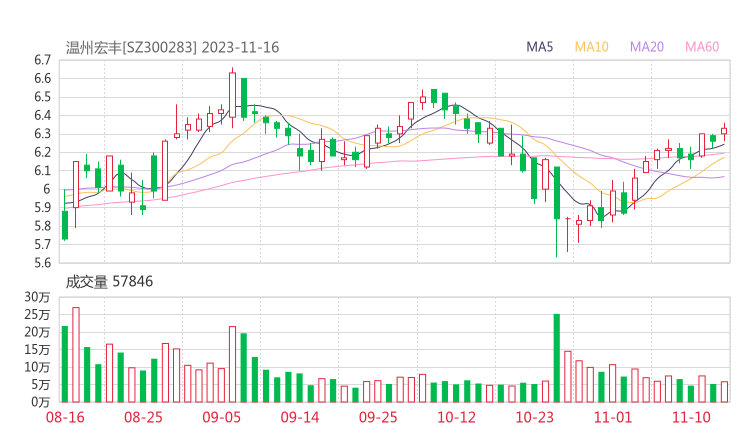Click the 15万 volume axis label
740x440 pixels.
tap(37, 350)
